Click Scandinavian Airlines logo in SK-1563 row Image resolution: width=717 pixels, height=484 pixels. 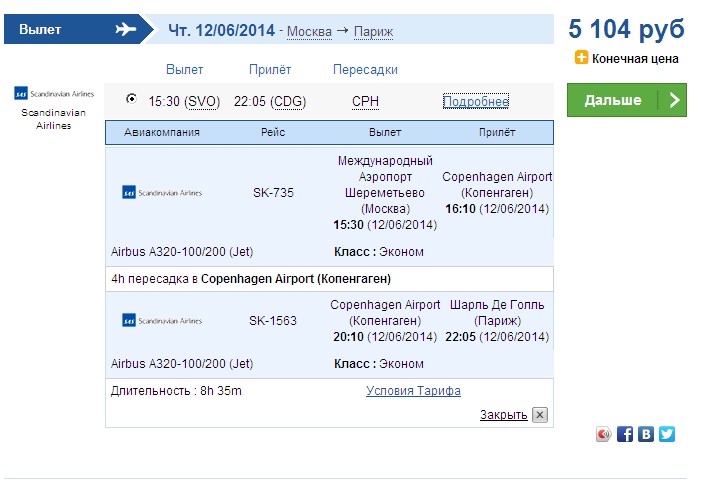coord(162,321)
